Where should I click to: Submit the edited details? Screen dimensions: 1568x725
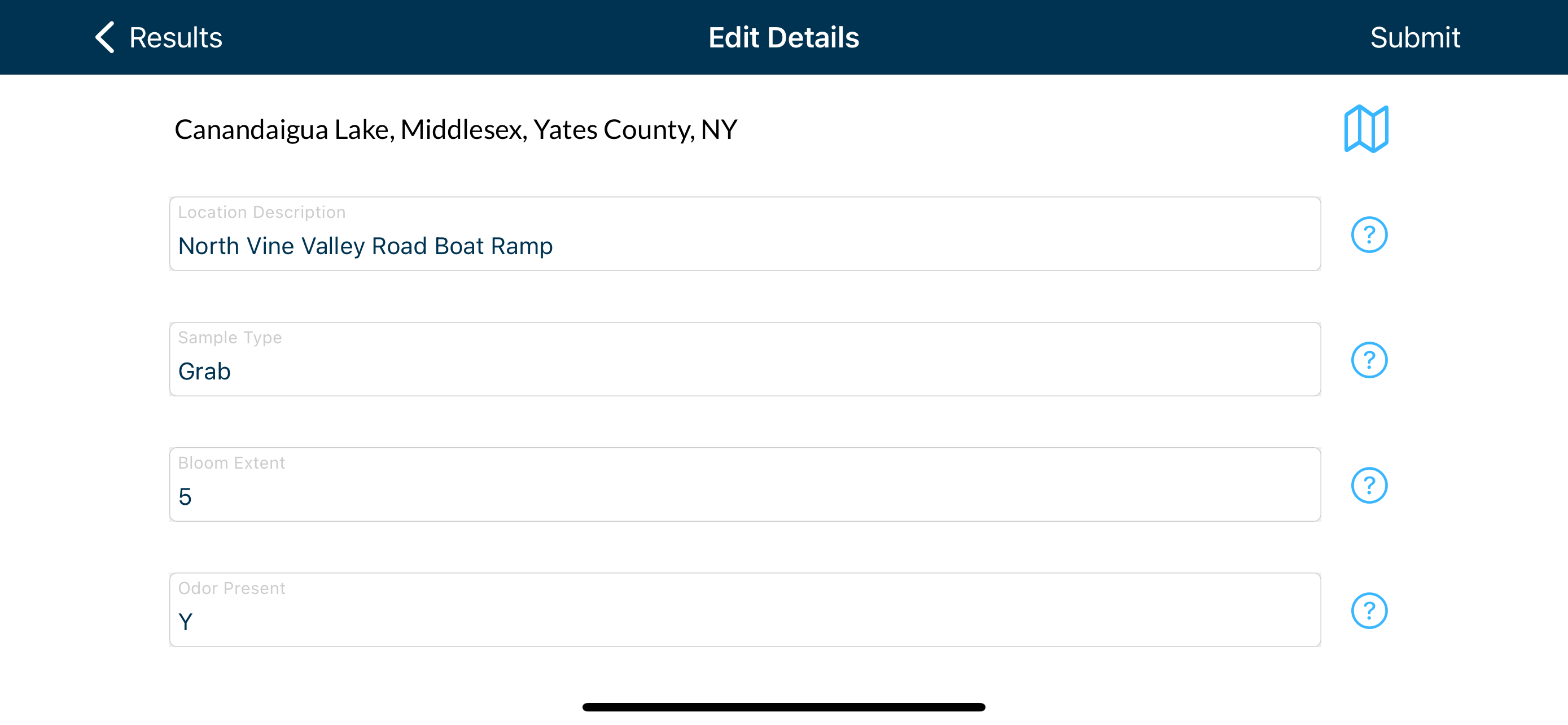pyautogui.click(x=1414, y=38)
